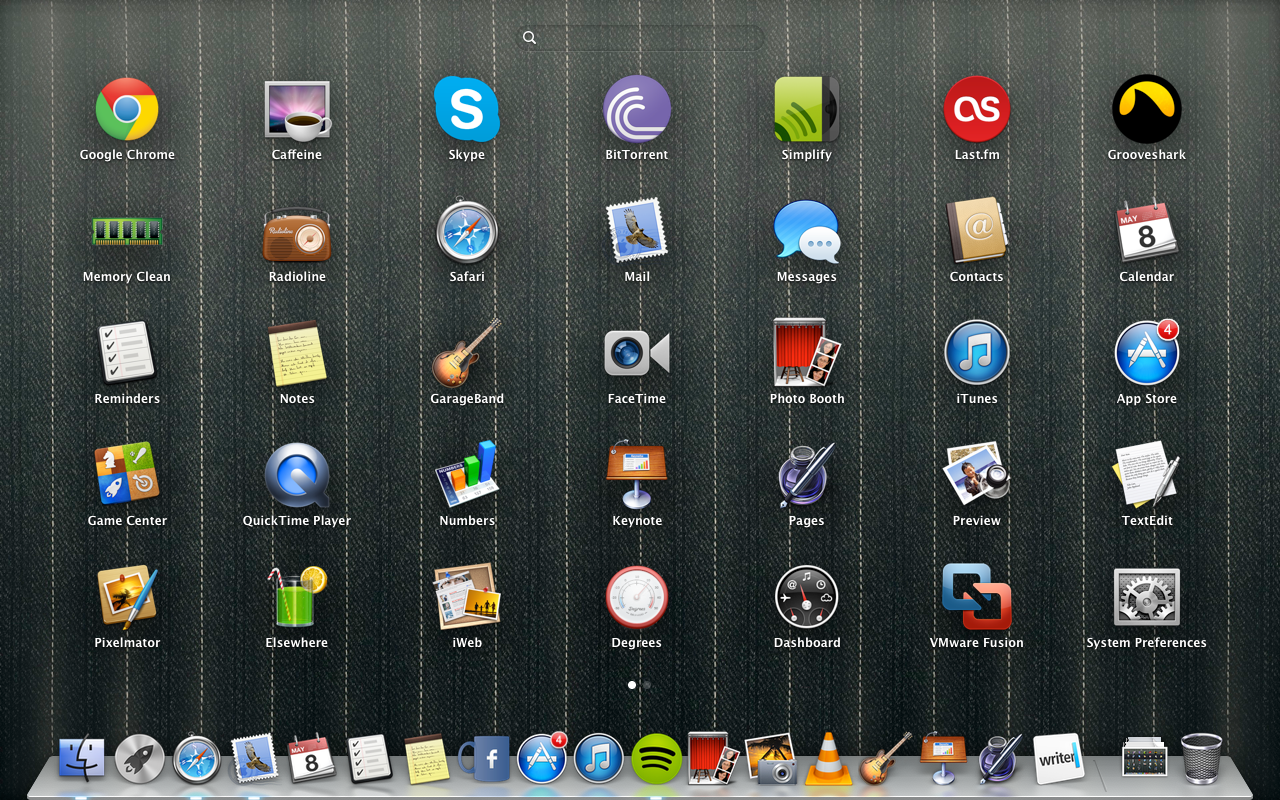
Task: Launch the Numbers spreadsheet app
Action: click(467, 475)
